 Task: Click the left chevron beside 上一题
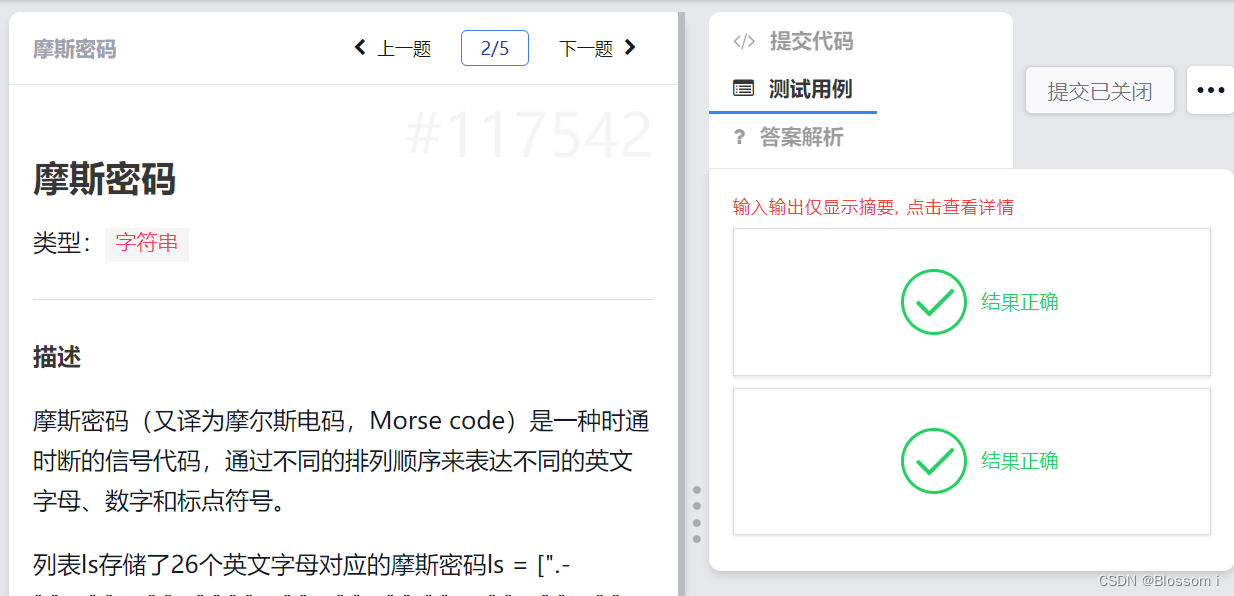(x=360, y=47)
